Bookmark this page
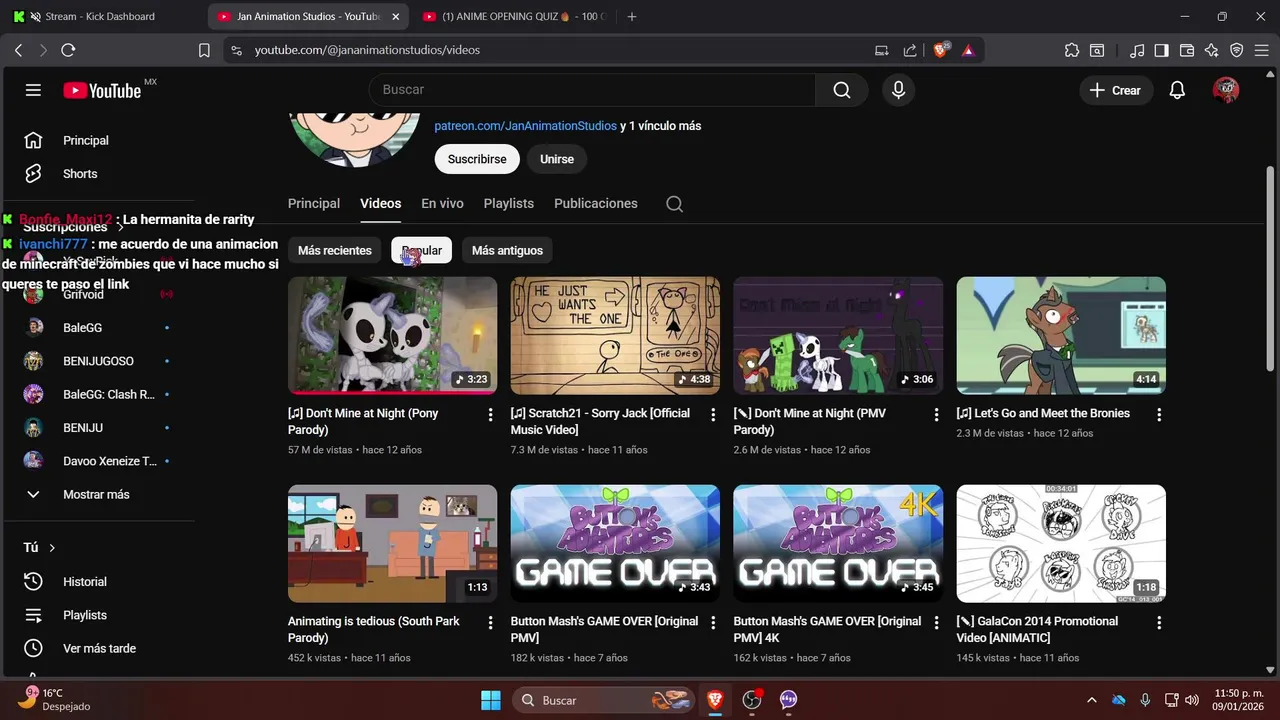Image resolution: width=1280 pixels, height=720 pixels. click(204, 50)
